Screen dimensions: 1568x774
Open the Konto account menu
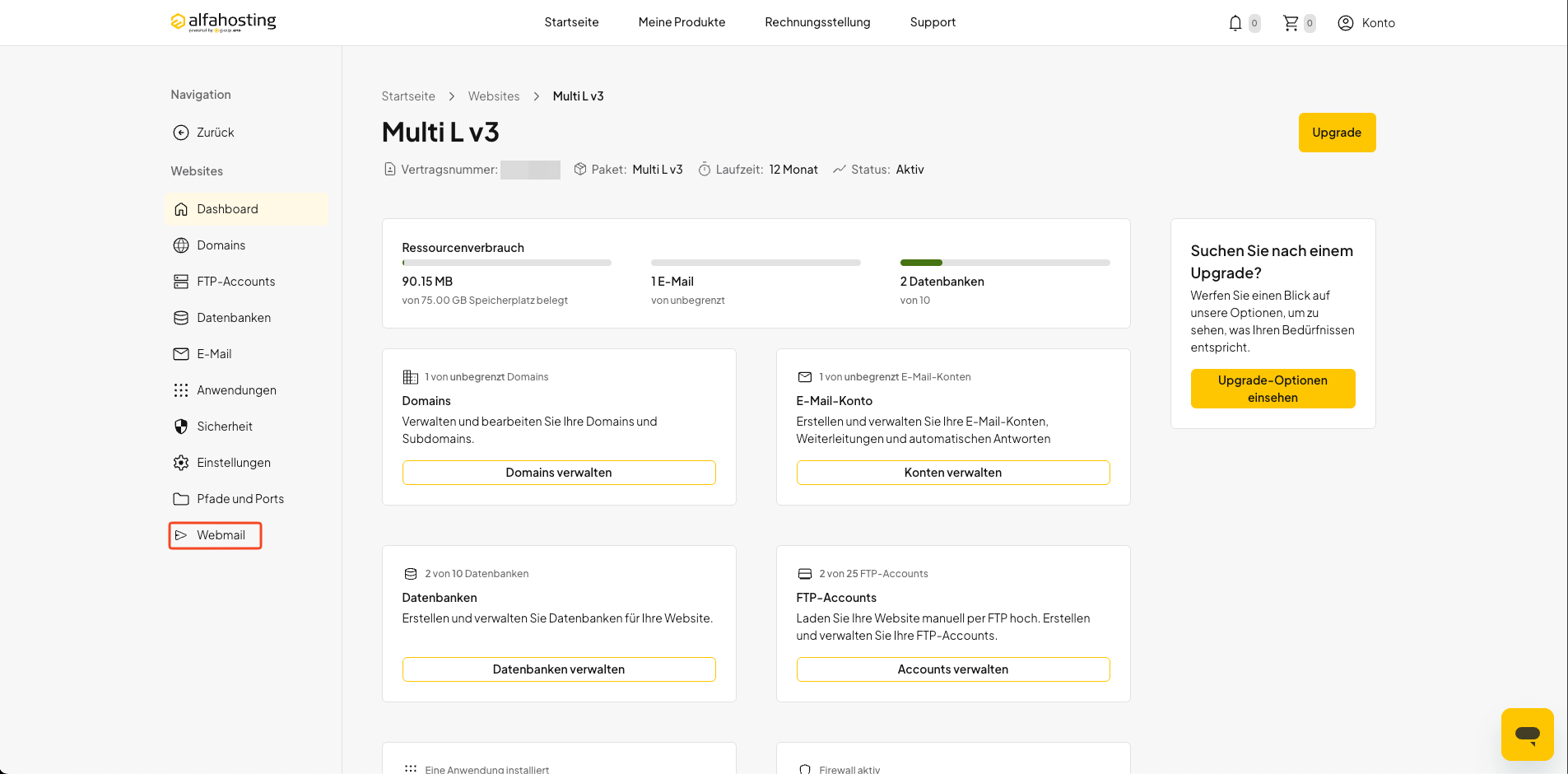pyautogui.click(x=1366, y=23)
